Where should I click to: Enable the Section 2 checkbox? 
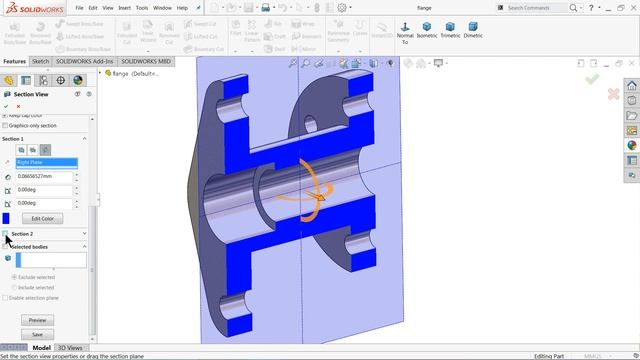[5, 234]
